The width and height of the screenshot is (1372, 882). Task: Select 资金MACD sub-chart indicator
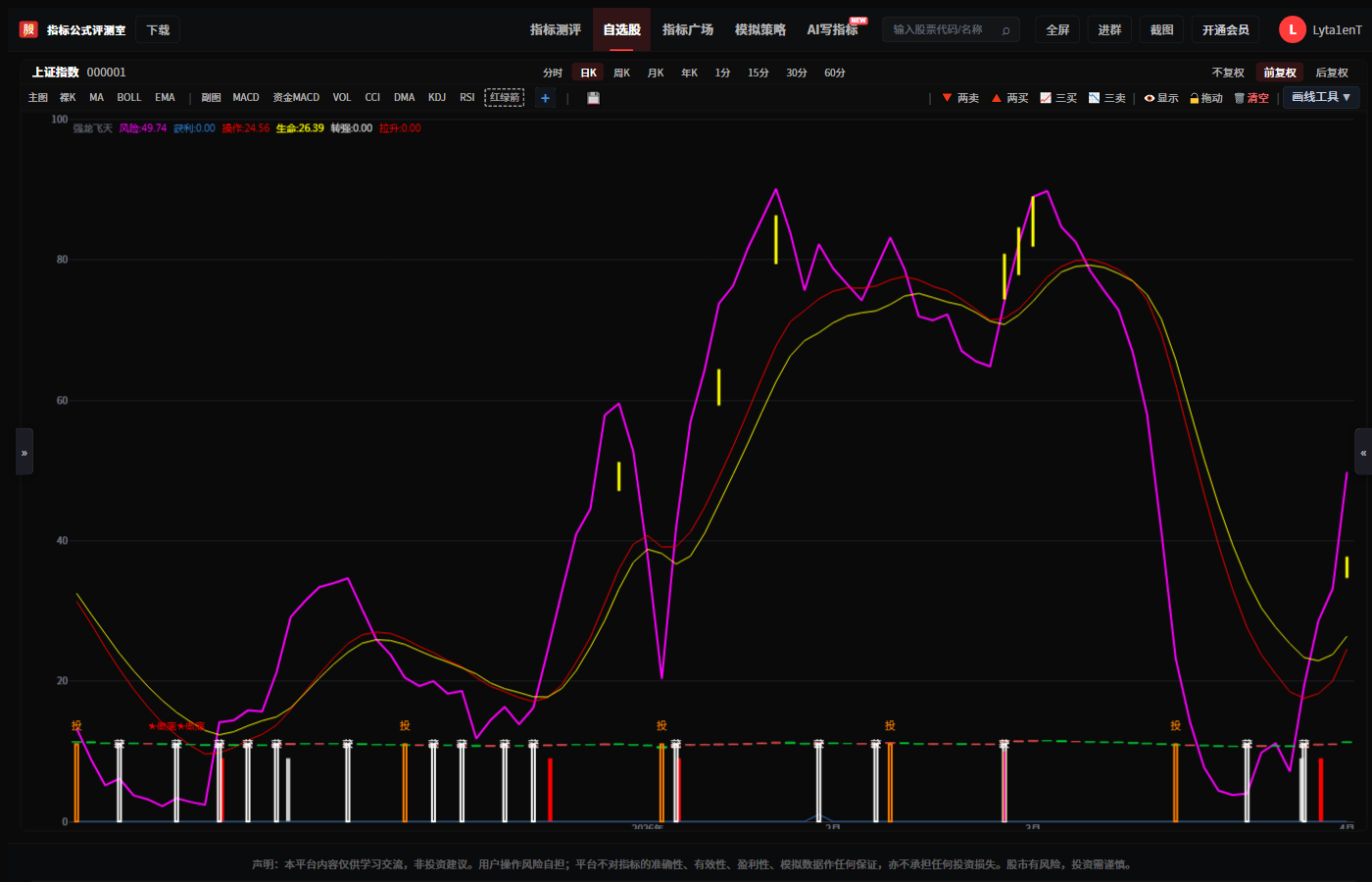[296, 98]
